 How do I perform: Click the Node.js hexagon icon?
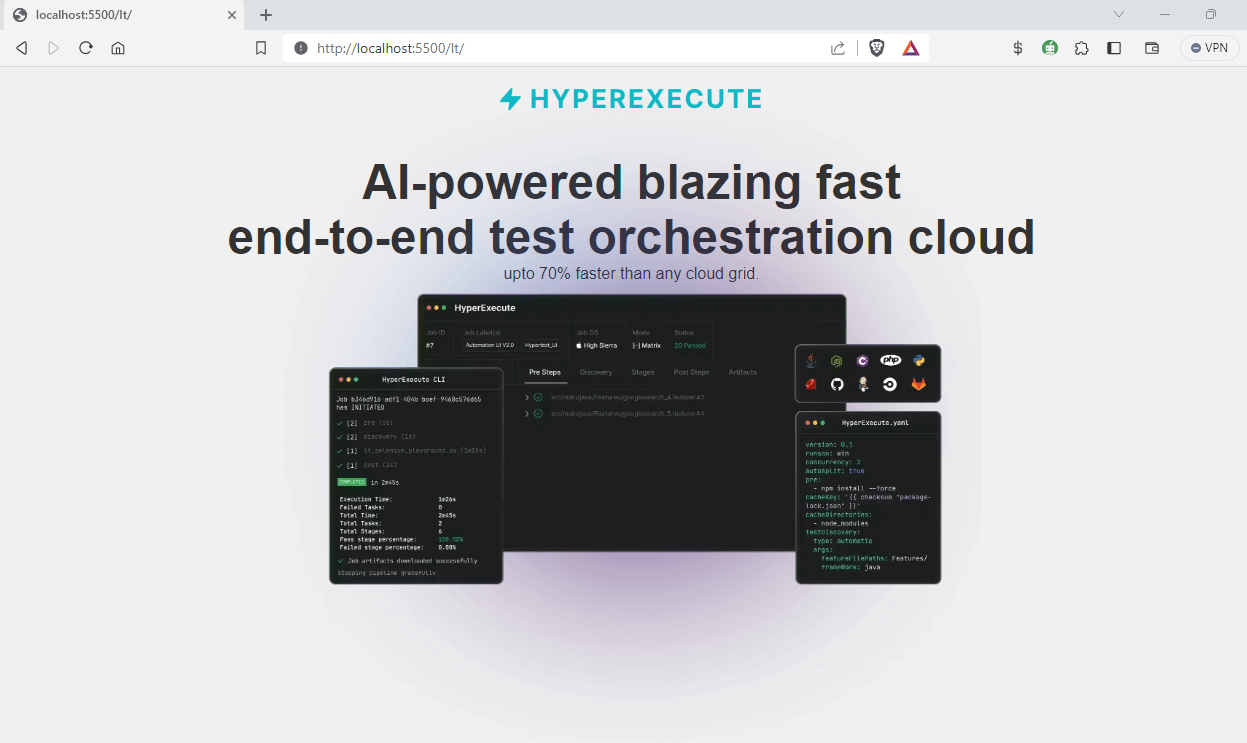[837, 361]
